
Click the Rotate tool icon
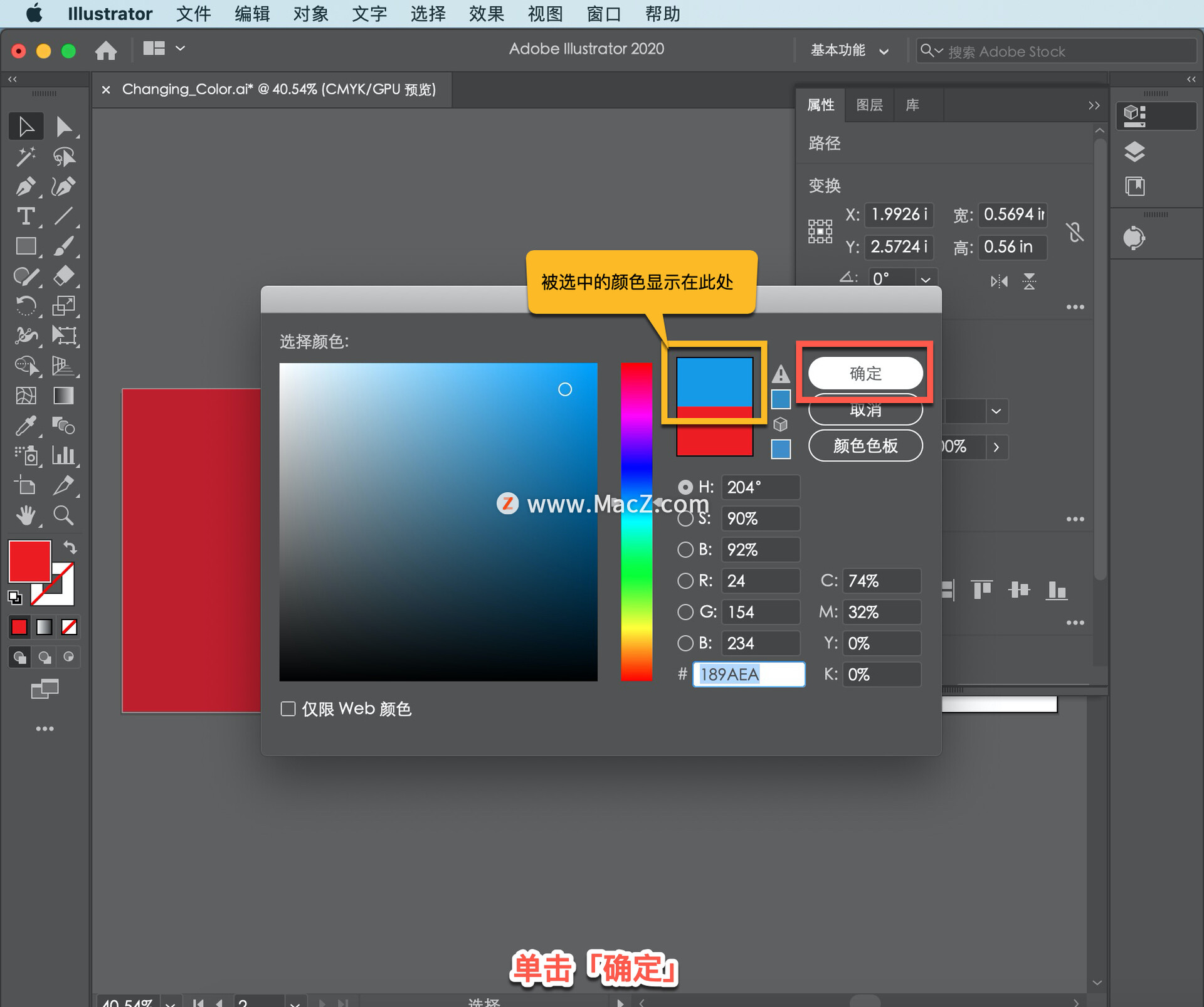pyautogui.click(x=26, y=306)
